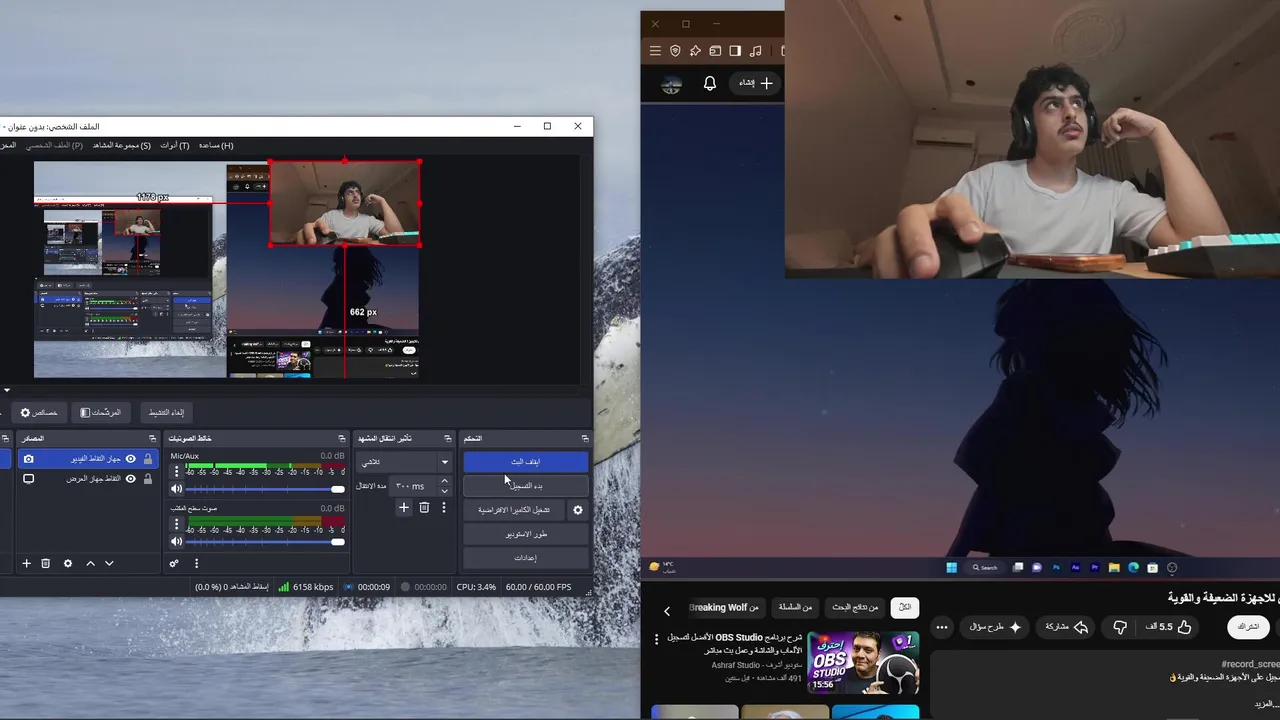This screenshot has height=720, width=1280.
Task: Click the share arrow button on YouTube
Action: [x=1066, y=627]
